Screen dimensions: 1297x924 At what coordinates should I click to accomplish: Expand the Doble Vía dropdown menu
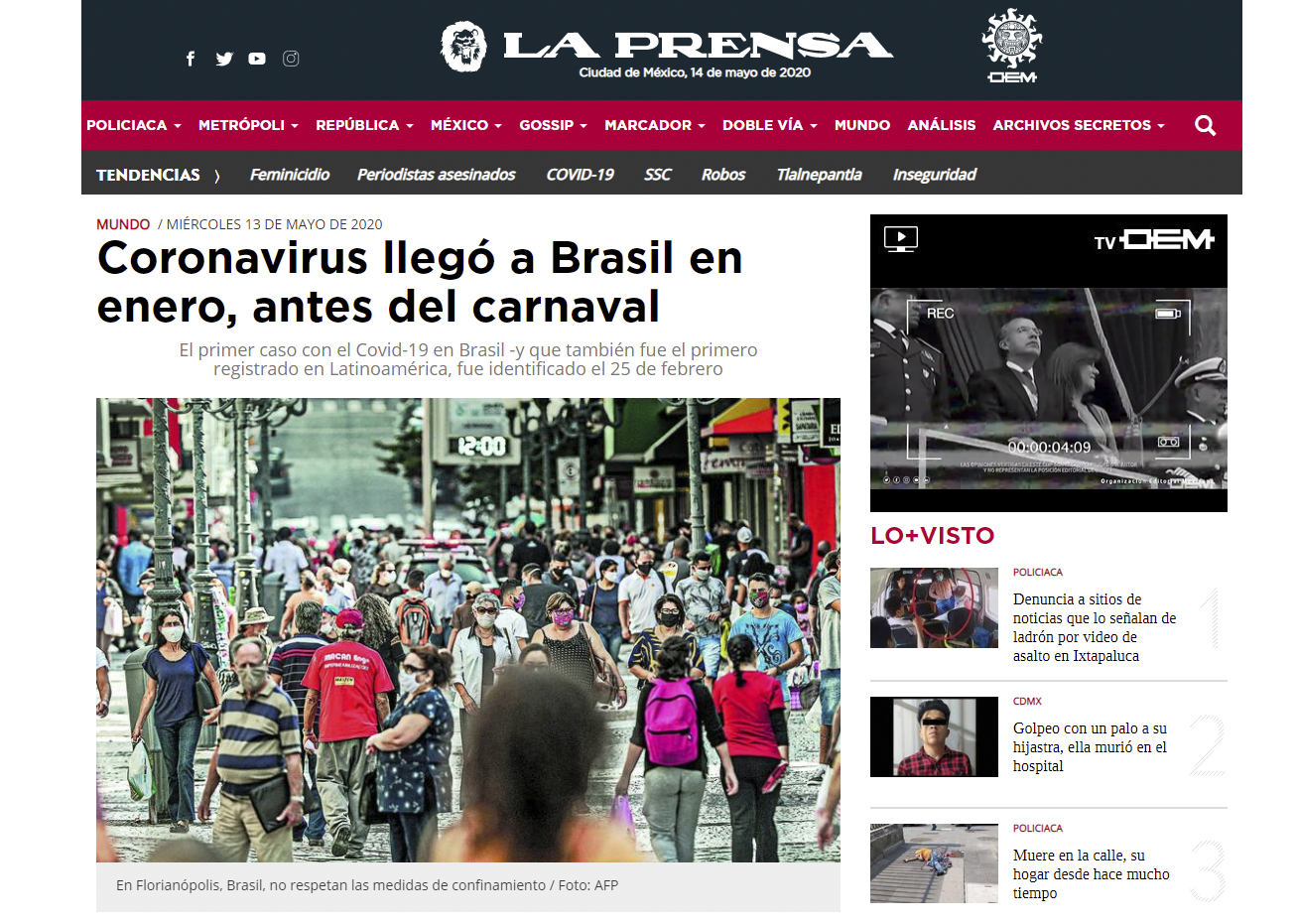click(x=770, y=125)
